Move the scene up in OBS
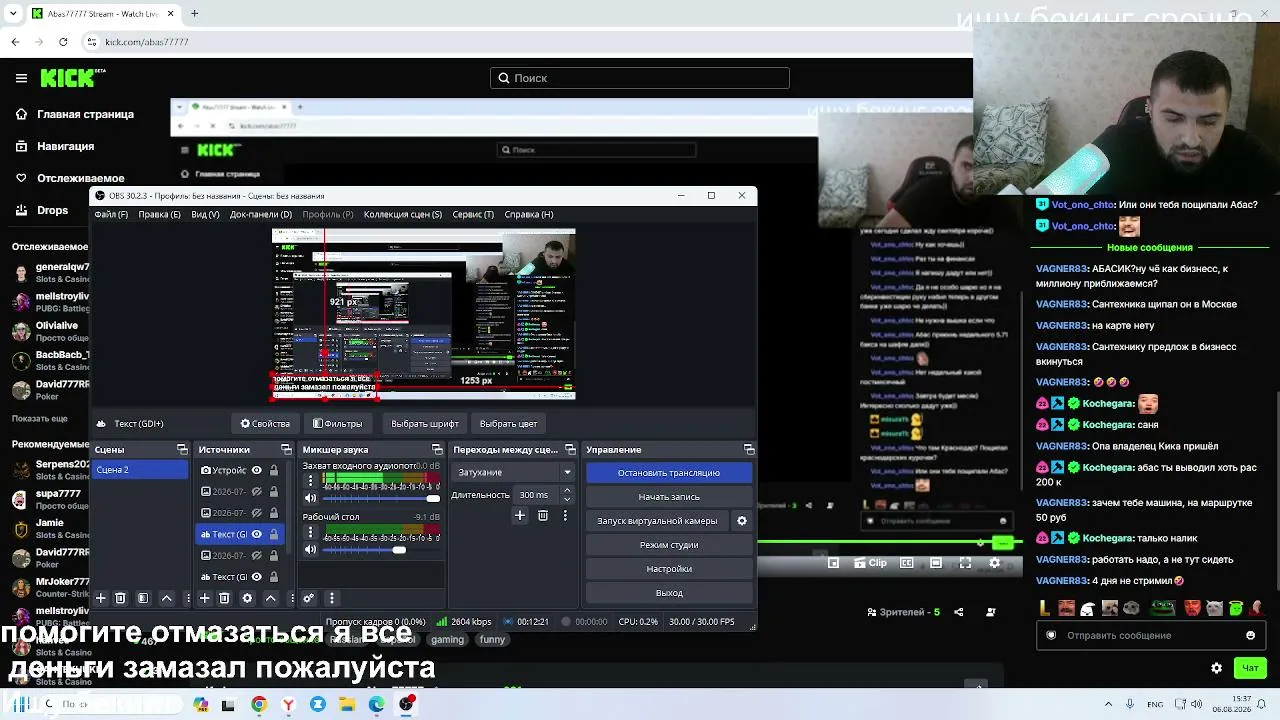This screenshot has width=1280, height=720. click(167, 598)
